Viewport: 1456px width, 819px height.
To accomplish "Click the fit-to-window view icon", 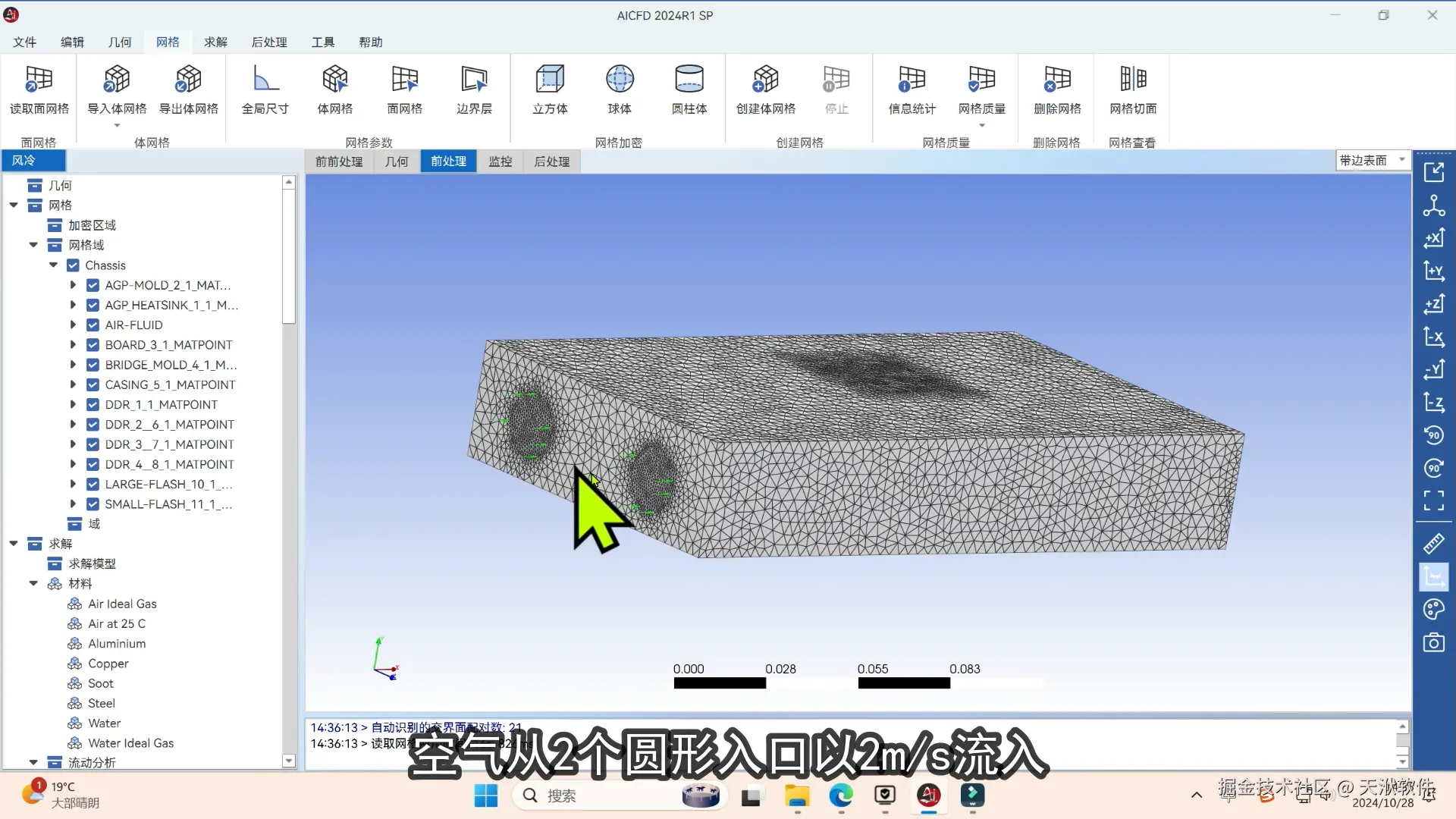I will pos(1433,500).
